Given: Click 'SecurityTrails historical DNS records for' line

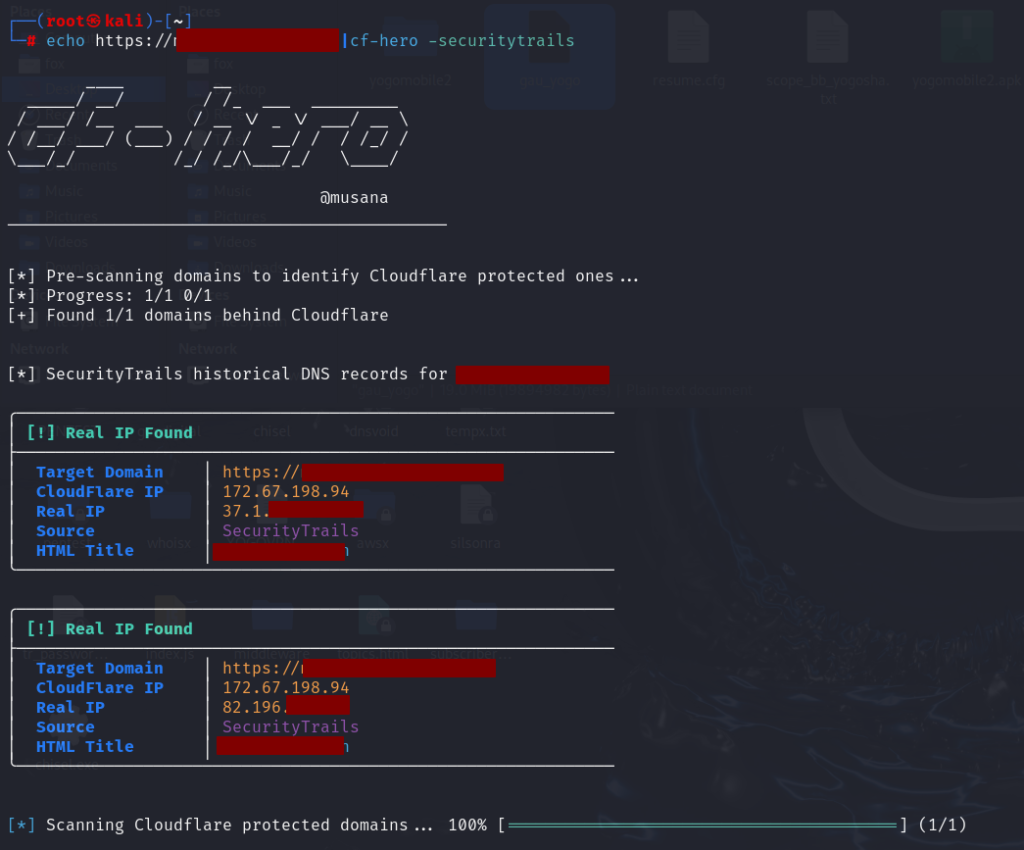Looking at the screenshot, I should [x=227, y=374].
